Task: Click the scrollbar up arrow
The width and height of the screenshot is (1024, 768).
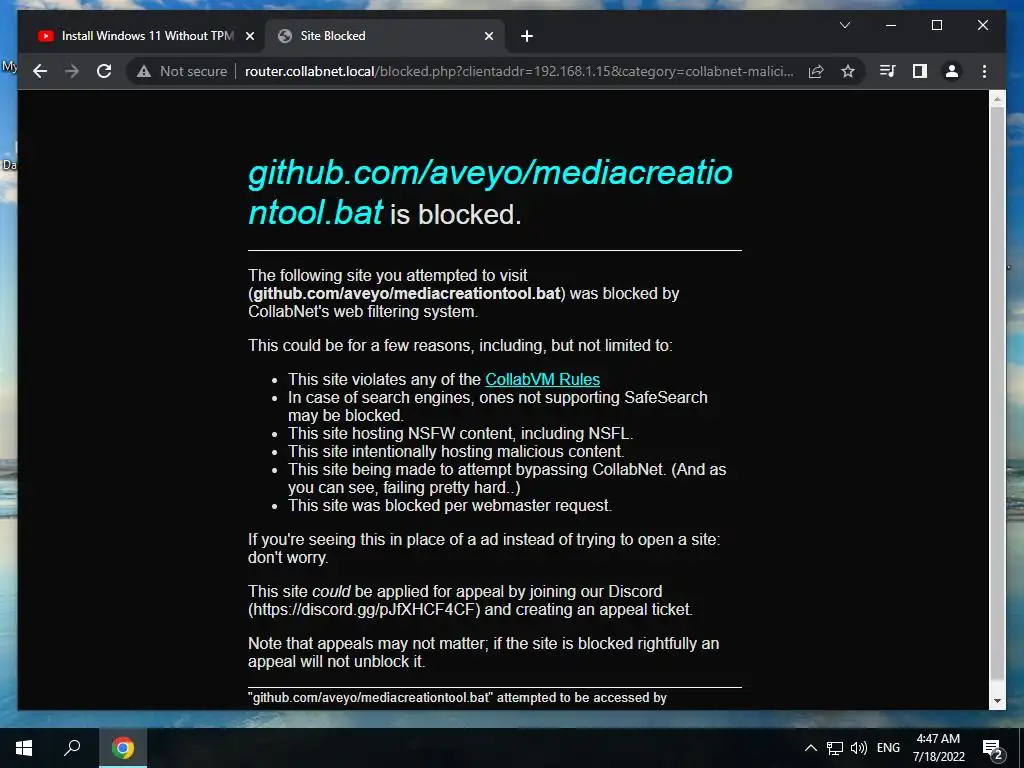Action: (x=997, y=99)
